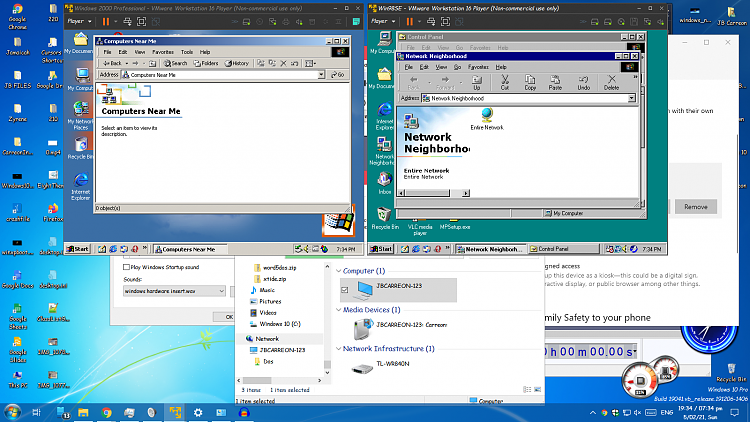Collapse the Computer (1) group

[x=339, y=271]
